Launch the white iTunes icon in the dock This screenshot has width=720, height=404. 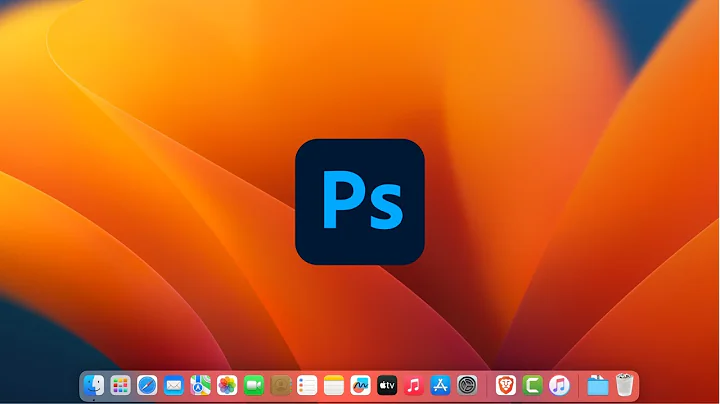pos(559,385)
